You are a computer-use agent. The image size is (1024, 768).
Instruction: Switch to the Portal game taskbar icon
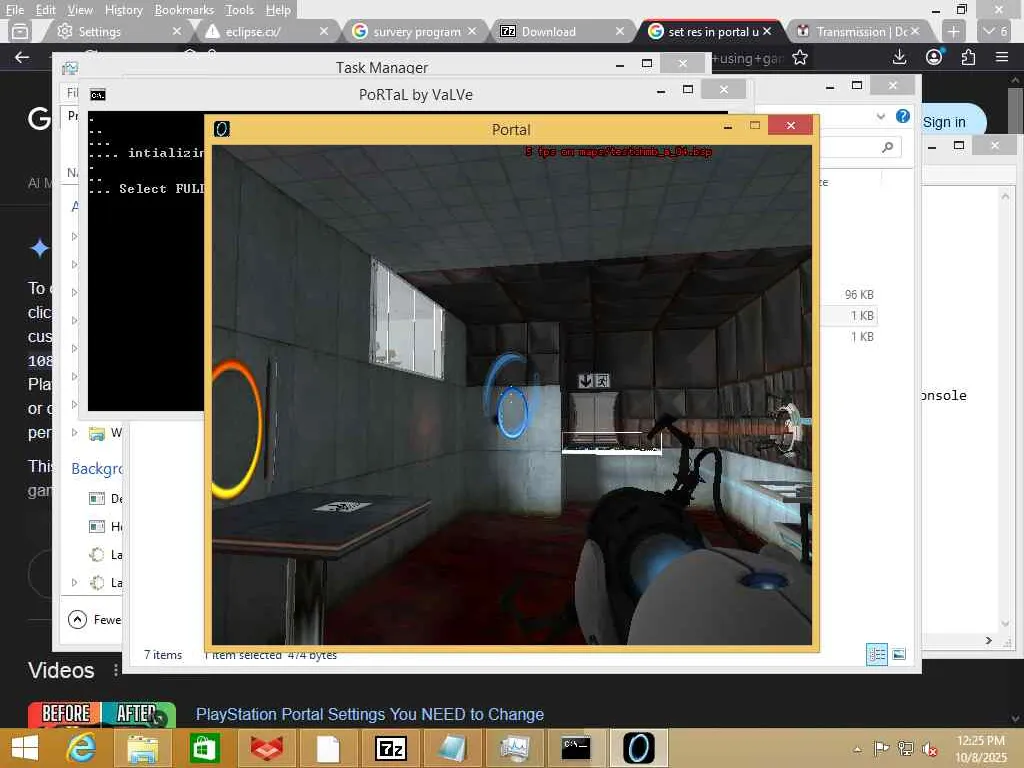pyautogui.click(x=638, y=748)
